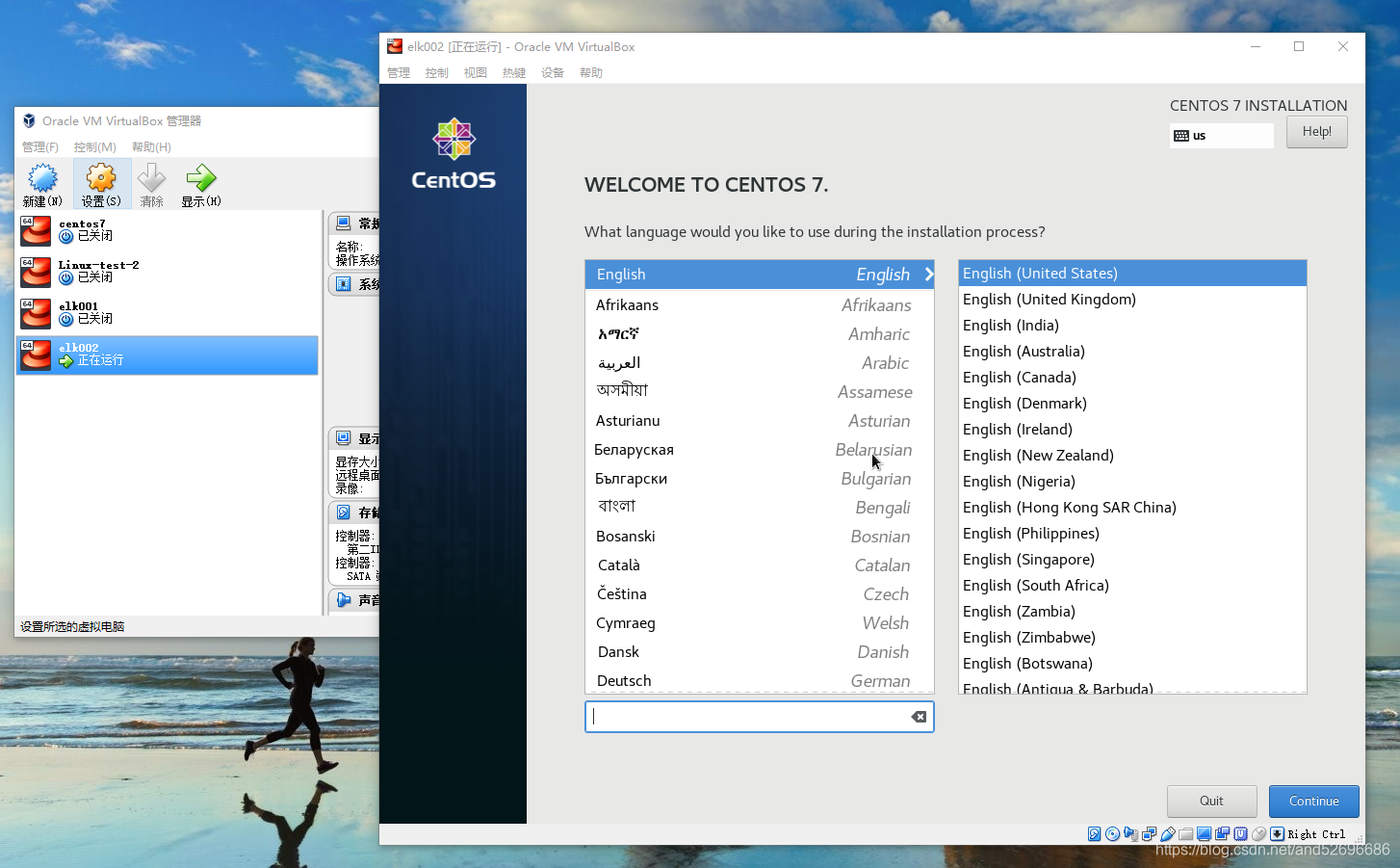Choose English (Botswana) locale
This screenshot has height=868, width=1400.
point(1132,664)
